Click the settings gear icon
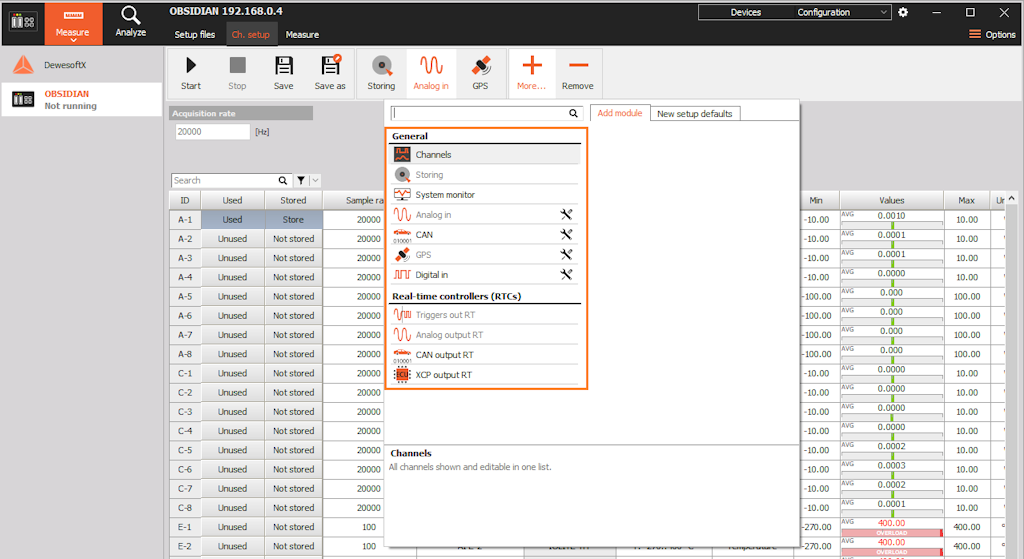The image size is (1024, 559). (x=903, y=12)
